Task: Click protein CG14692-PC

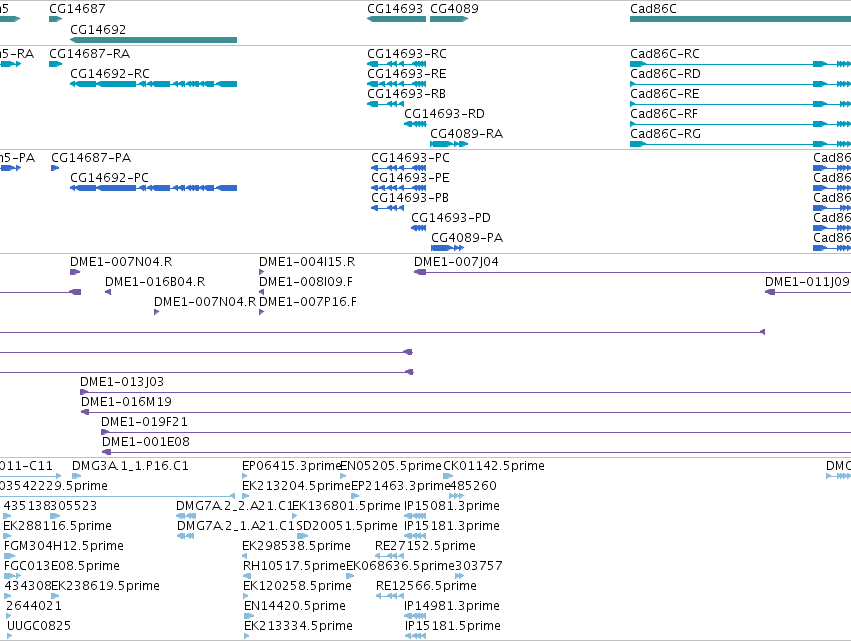Action: [109, 178]
